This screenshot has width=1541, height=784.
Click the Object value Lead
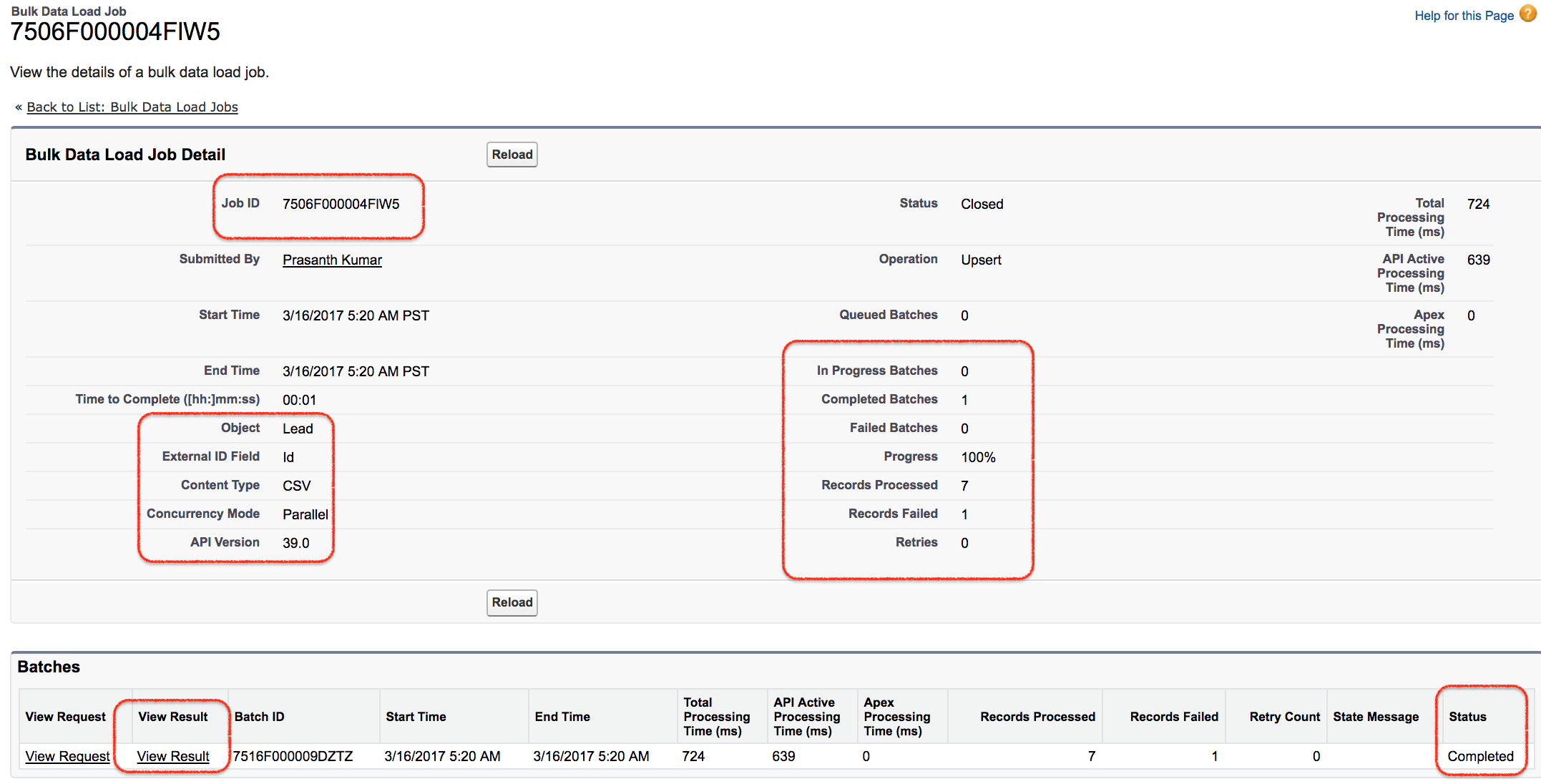point(298,428)
